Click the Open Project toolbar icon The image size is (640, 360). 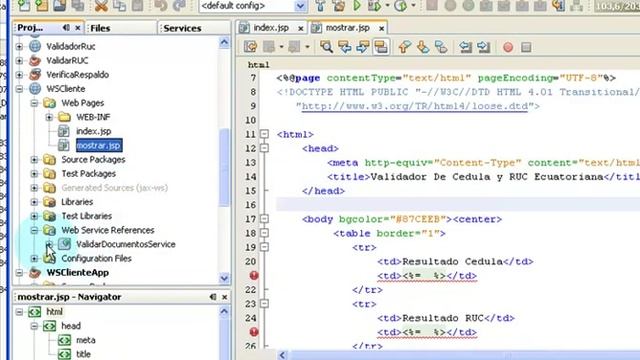coord(60,5)
